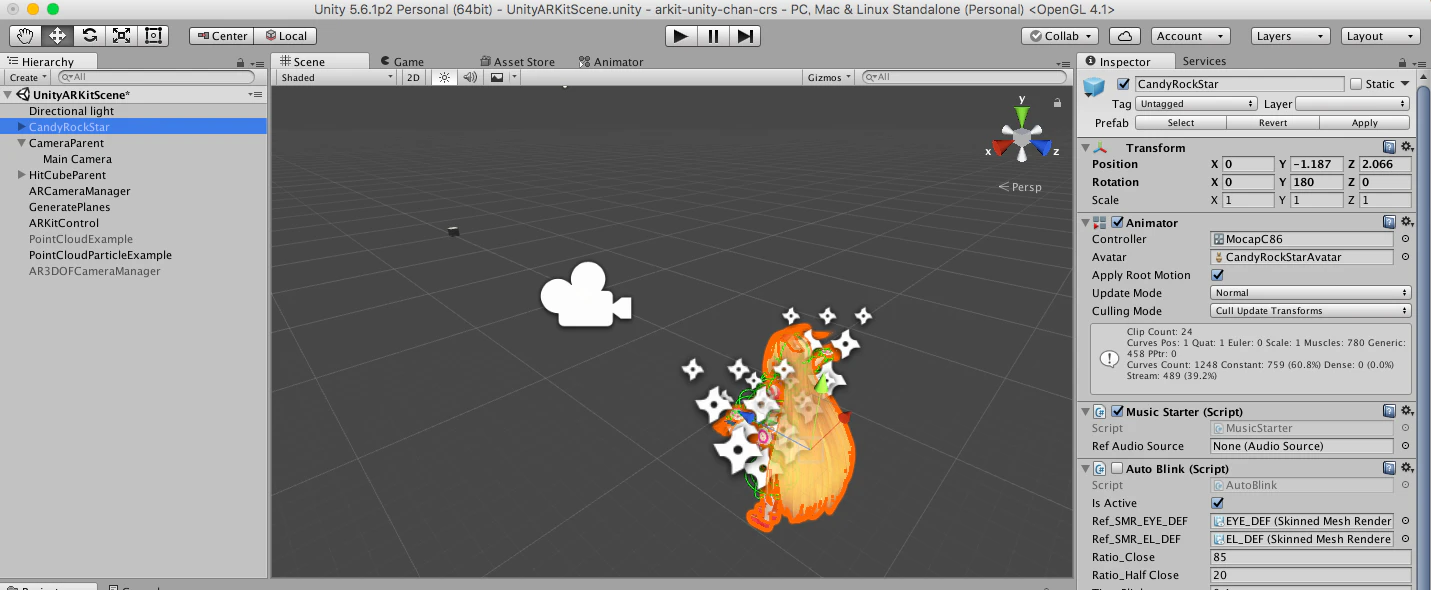Open the Tag dropdown
Viewport: 1431px width, 590px height.
point(1197,104)
